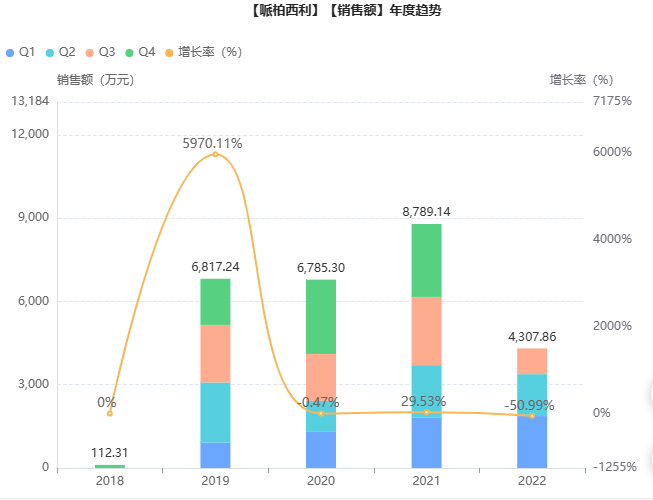Toggle the Q2 legend series
This screenshot has height=500, width=653.
point(60,51)
